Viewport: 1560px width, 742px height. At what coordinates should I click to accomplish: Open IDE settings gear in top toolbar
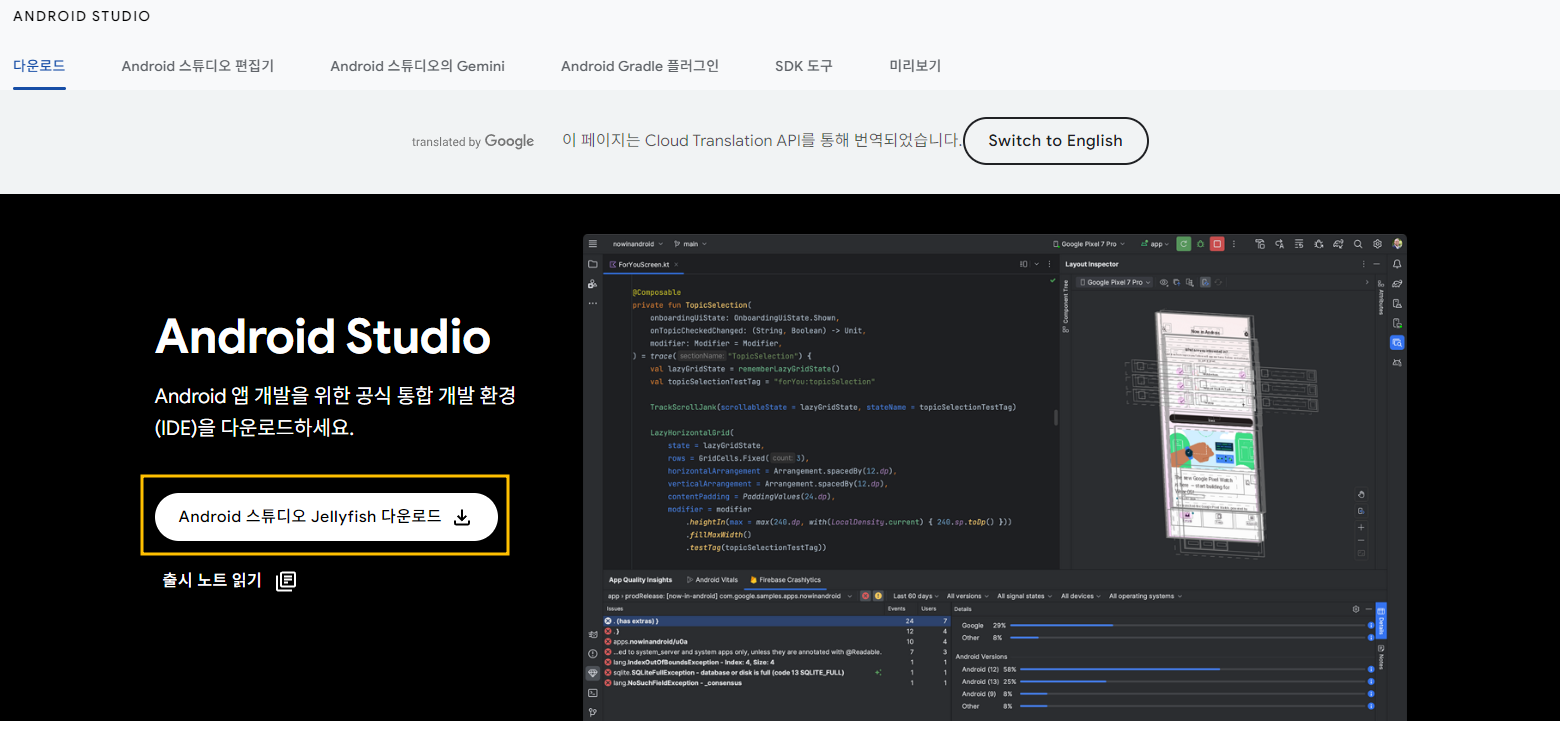(1377, 243)
